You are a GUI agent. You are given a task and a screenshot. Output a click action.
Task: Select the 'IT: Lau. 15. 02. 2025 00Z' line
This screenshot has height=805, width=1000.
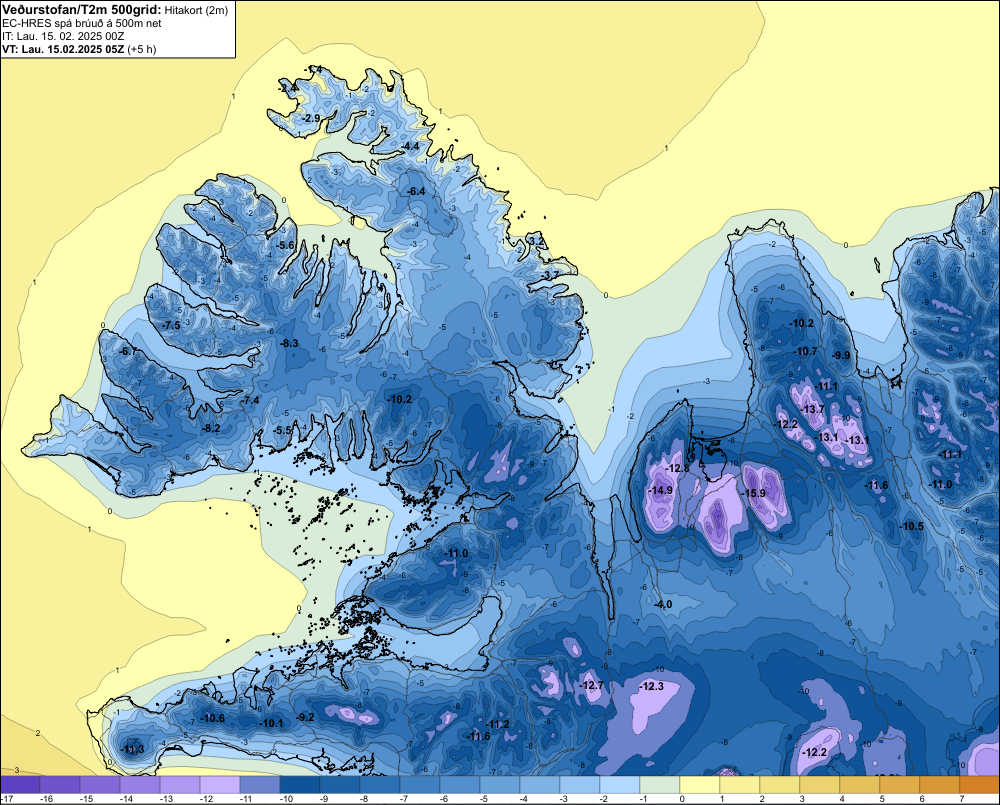click(63, 36)
